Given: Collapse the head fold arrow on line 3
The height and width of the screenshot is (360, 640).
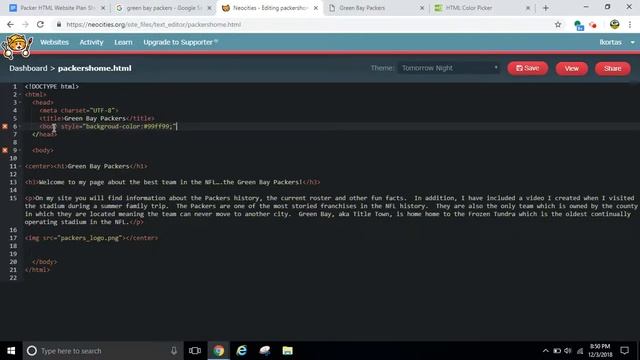Looking at the screenshot, I should [20, 102].
